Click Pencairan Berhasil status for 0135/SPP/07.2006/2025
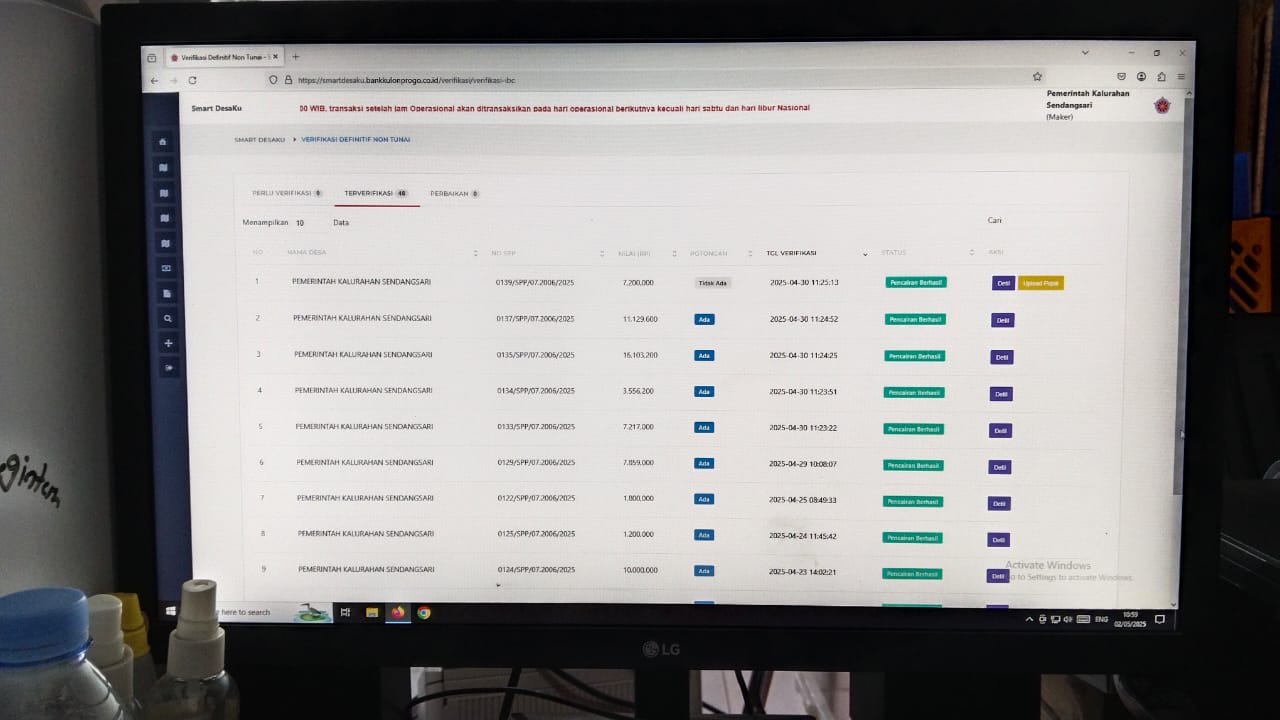The image size is (1280, 720). (915, 356)
